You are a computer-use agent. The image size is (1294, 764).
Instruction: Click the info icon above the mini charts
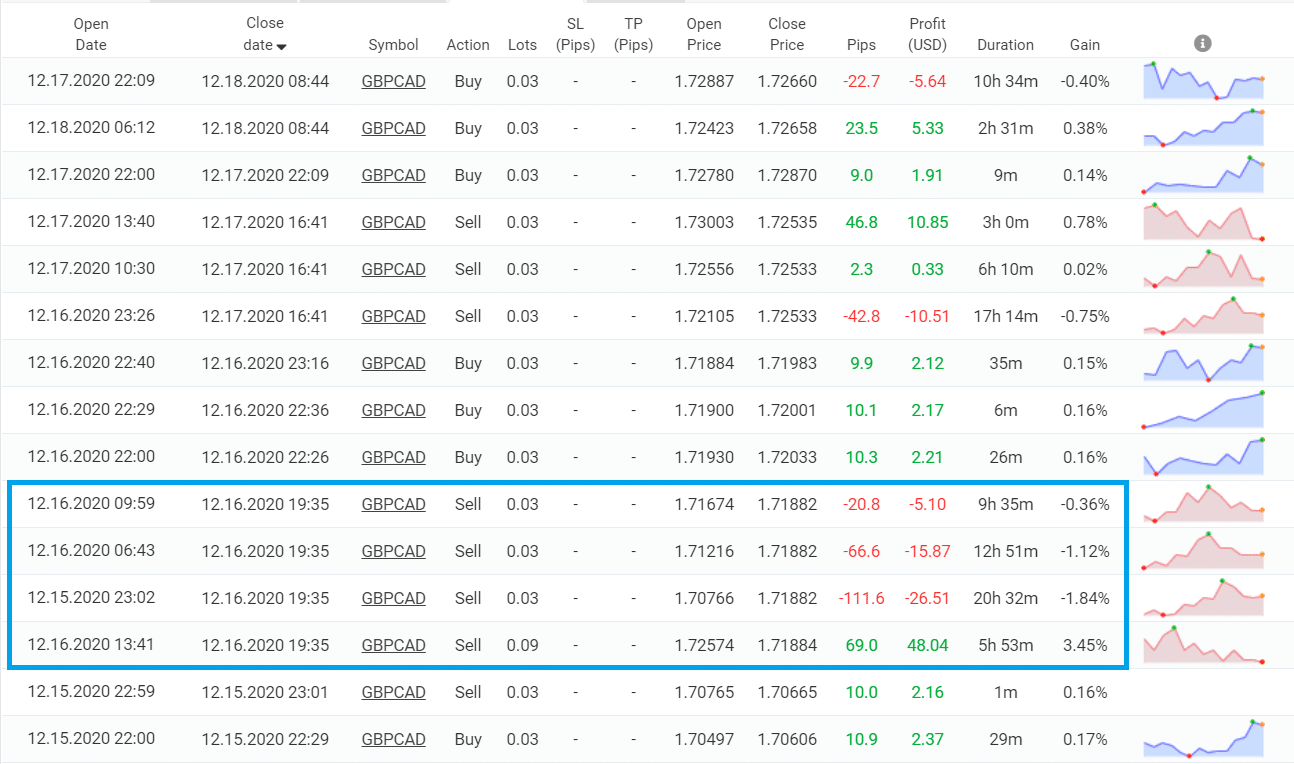tap(1203, 43)
